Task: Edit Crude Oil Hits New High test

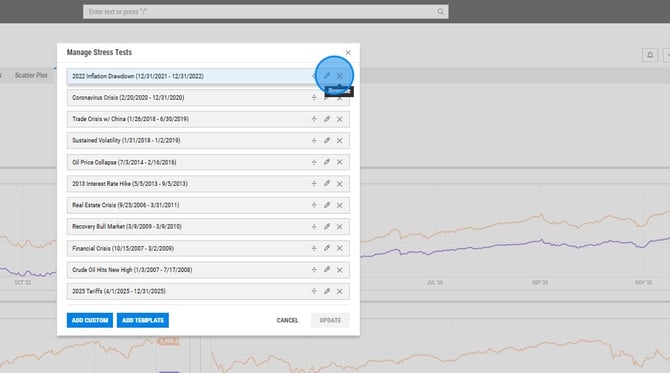Action: (x=327, y=270)
